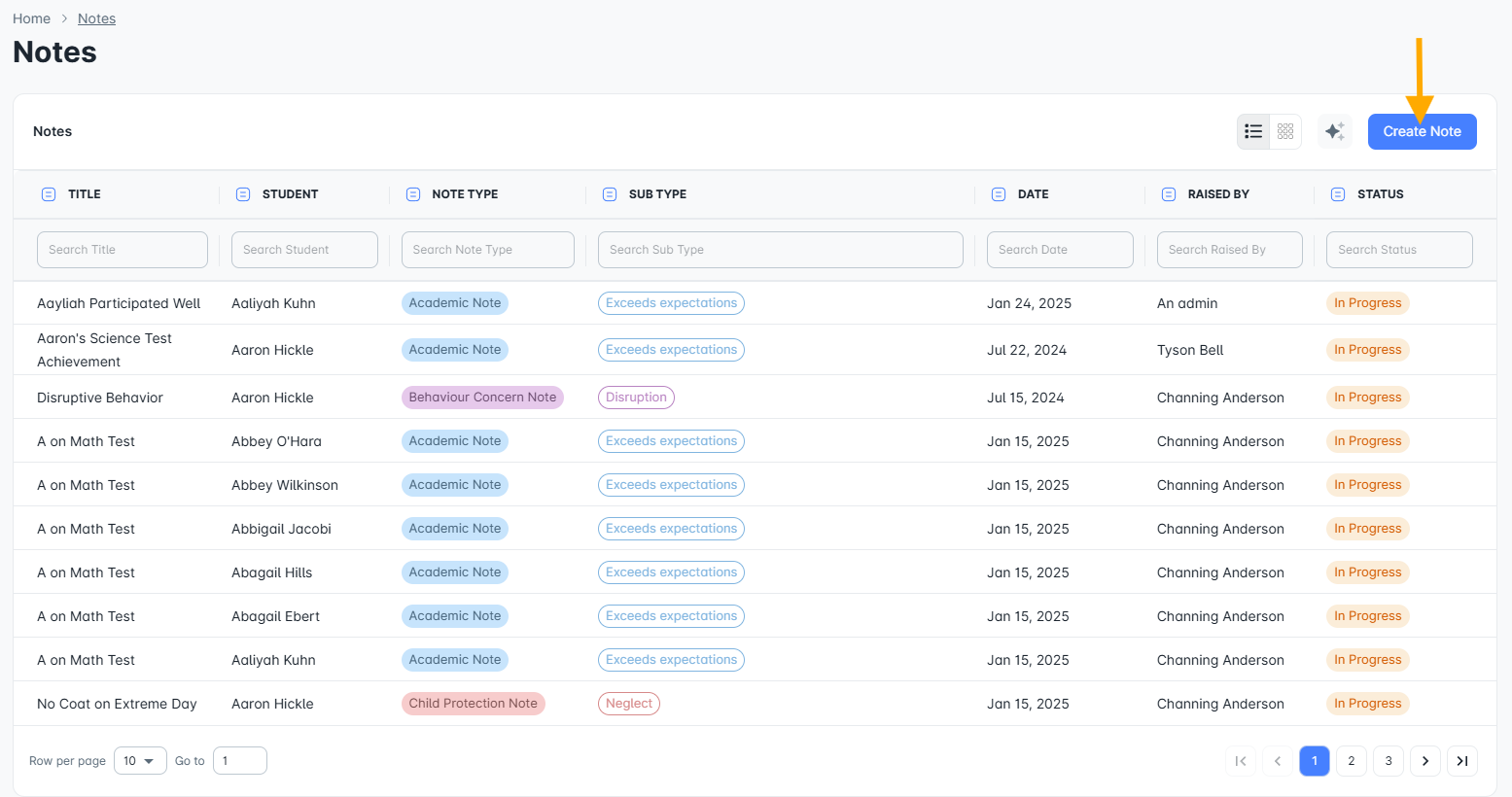Focus the Search Sub Type field

pyautogui.click(x=781, y=250)
